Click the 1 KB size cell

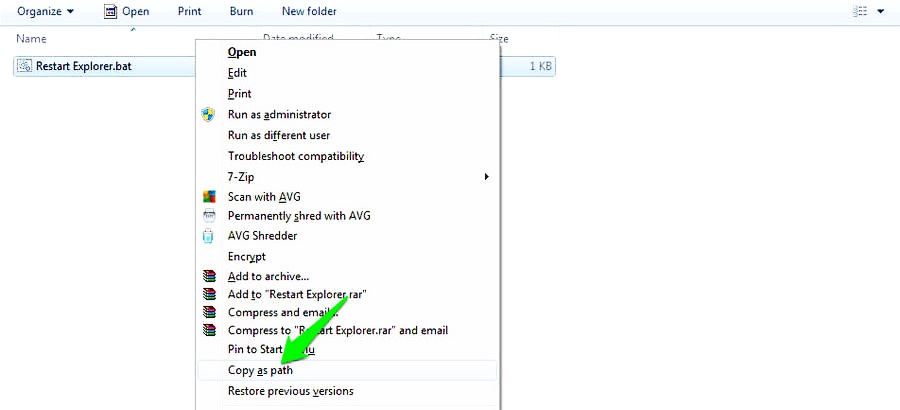[540, 66]
